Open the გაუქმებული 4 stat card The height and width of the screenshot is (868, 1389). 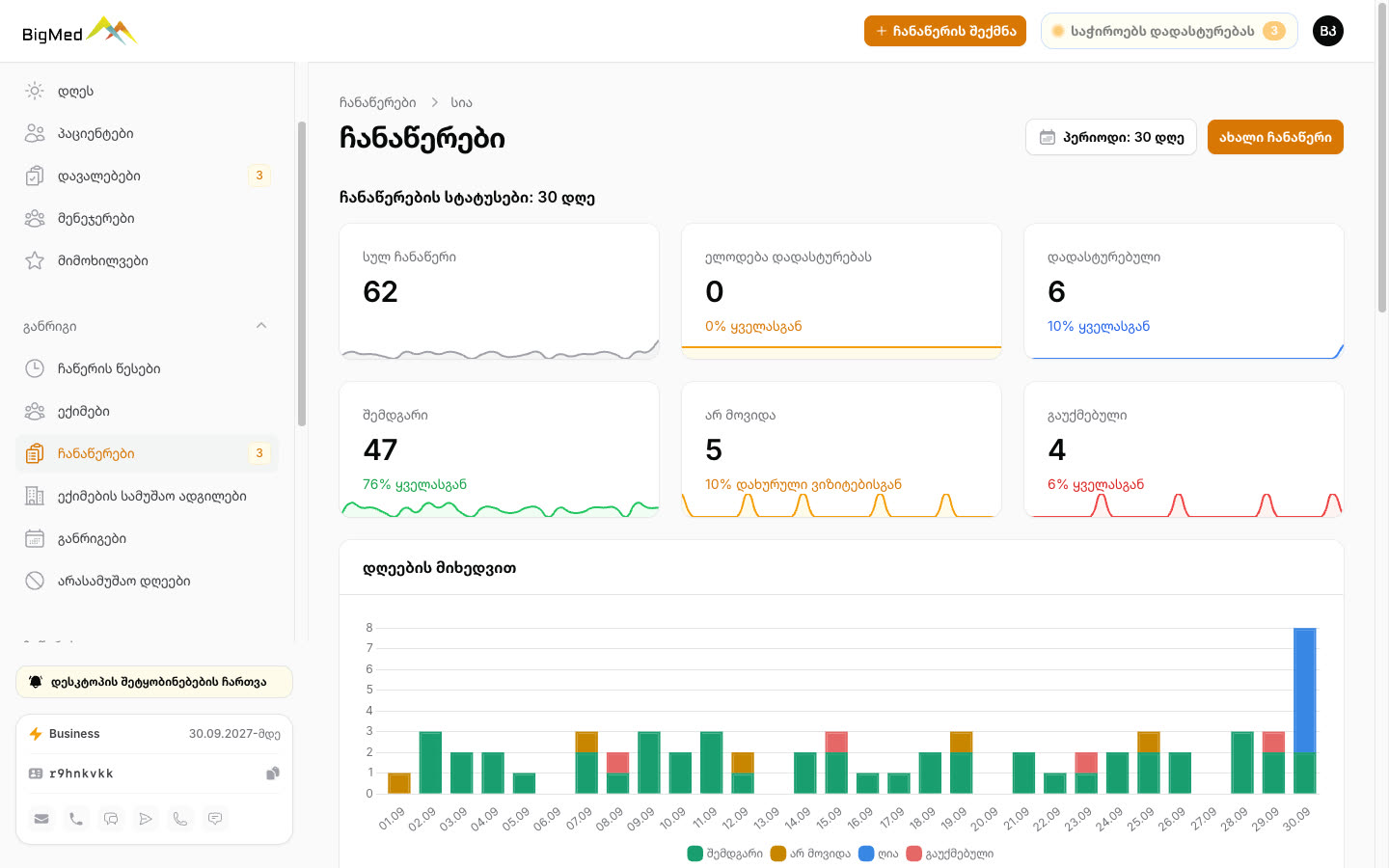coord(1184,449)
